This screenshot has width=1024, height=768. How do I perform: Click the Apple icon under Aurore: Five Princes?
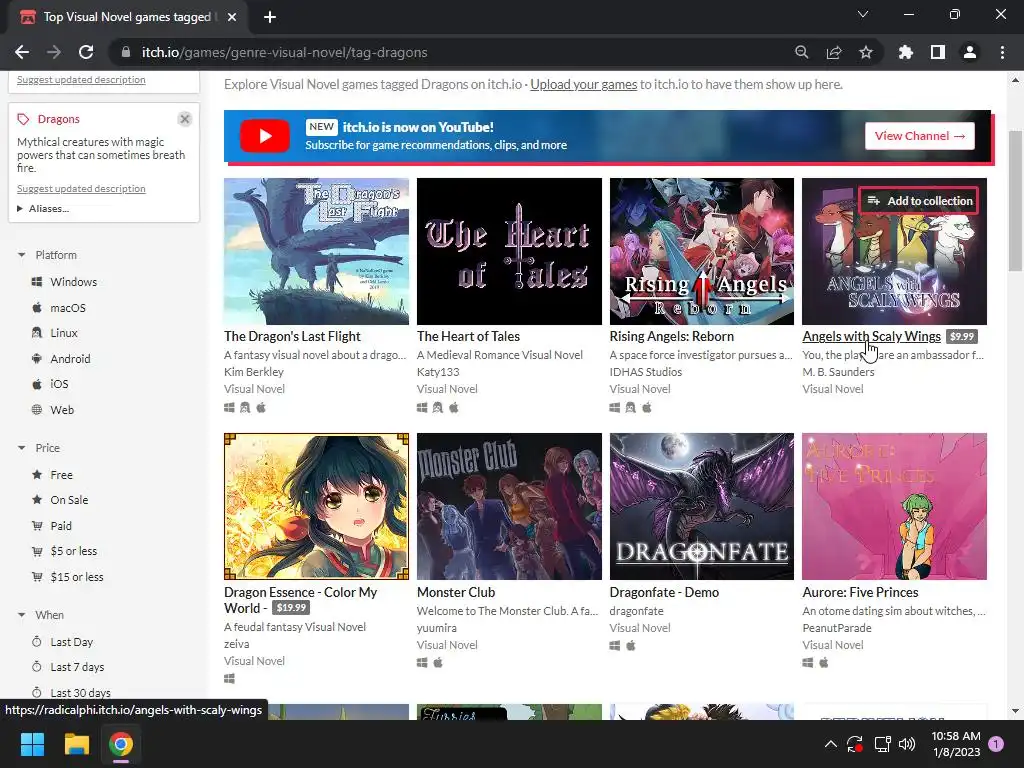click(x=824, y=662)
